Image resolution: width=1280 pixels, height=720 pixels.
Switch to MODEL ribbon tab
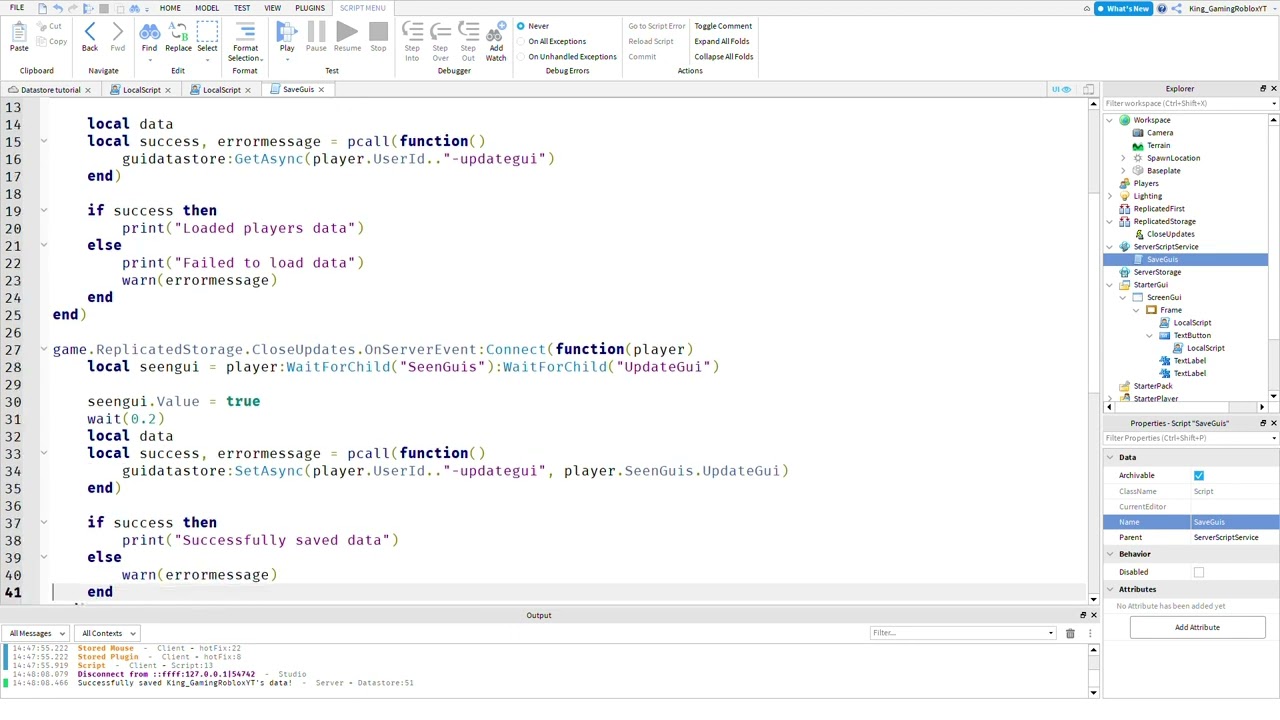[207, 8]
